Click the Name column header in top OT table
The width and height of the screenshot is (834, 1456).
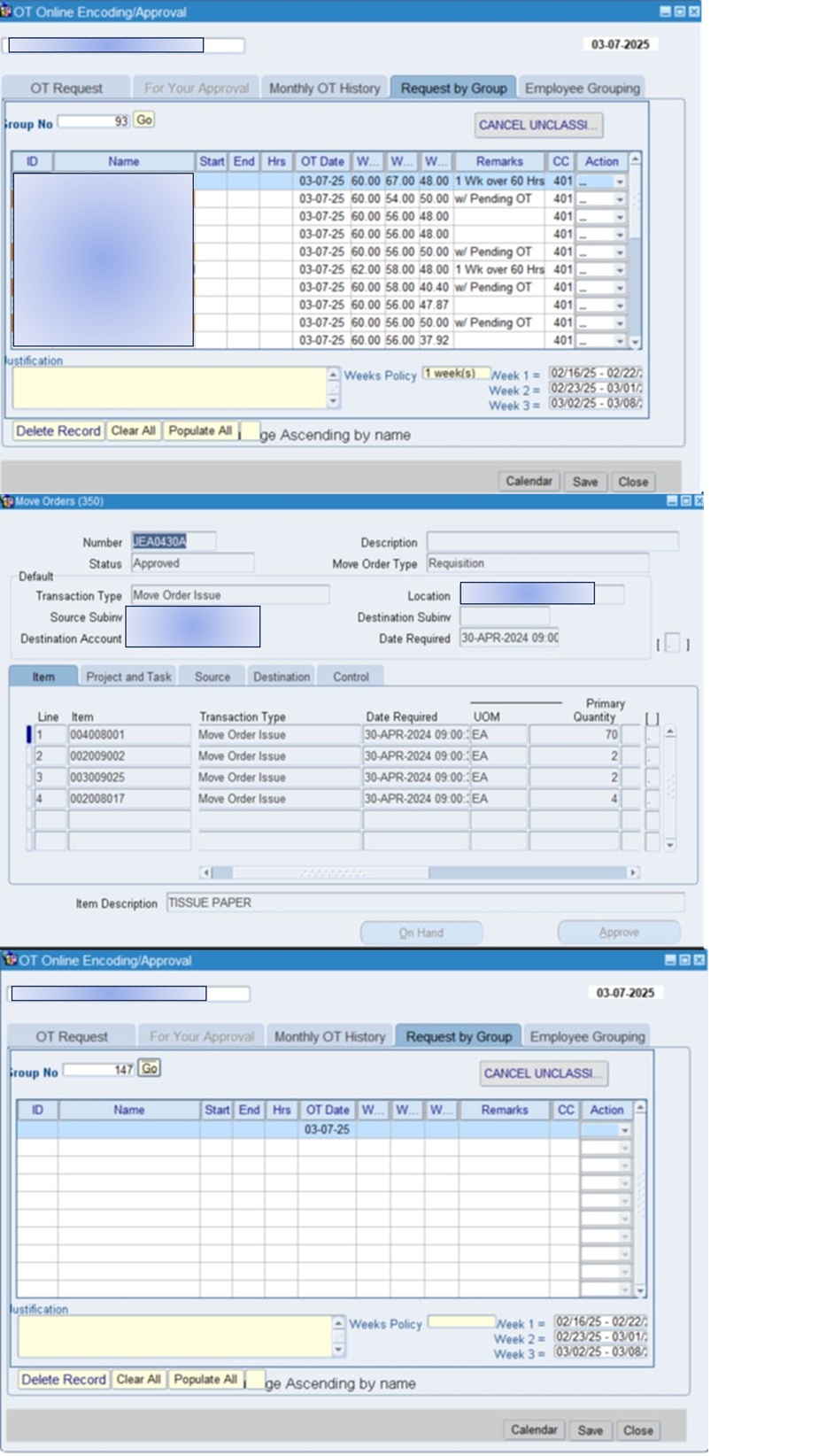(x=124, y=161)
